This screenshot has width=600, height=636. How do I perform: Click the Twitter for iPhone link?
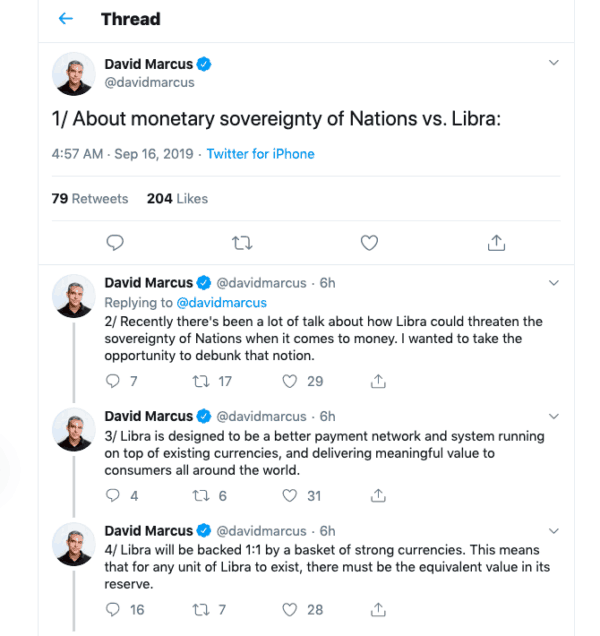(260, 154)
